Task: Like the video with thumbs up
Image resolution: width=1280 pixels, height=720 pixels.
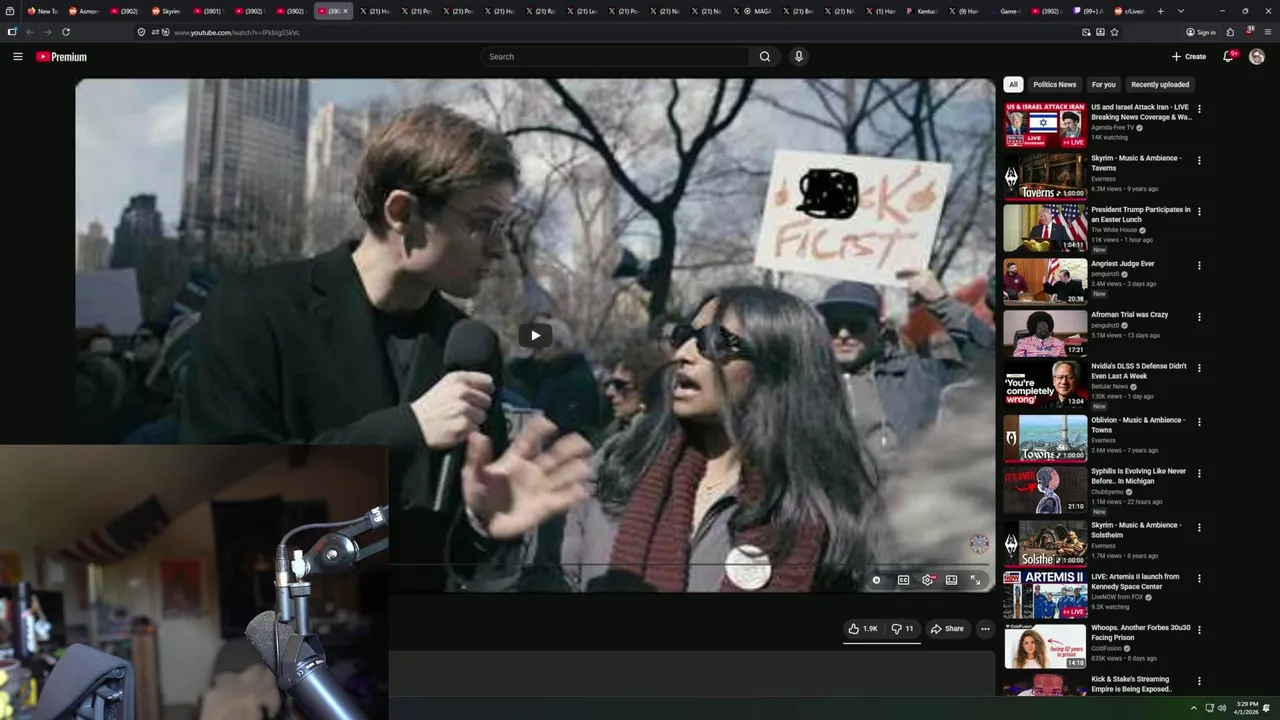Action: (x=863, y=629)
